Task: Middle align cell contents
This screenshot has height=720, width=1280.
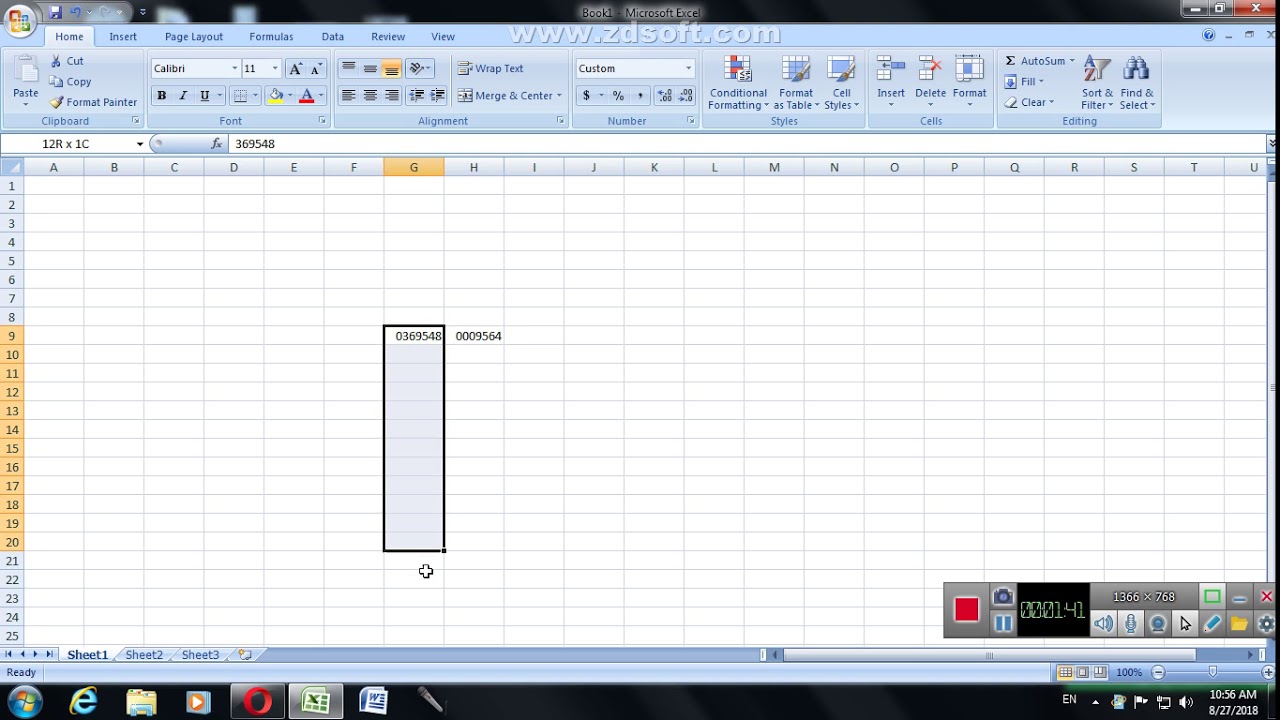Action: pos(370,69)
